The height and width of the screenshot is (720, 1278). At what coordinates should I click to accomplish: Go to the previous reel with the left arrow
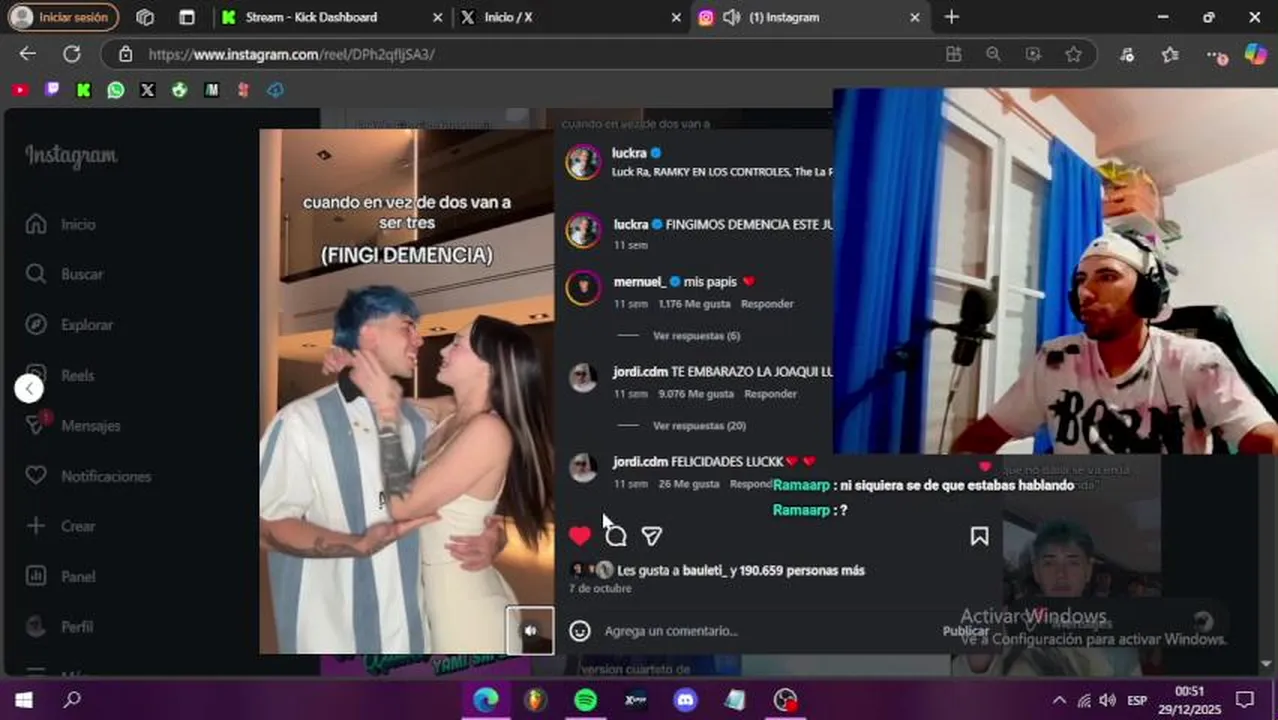[x=29, y=388]
